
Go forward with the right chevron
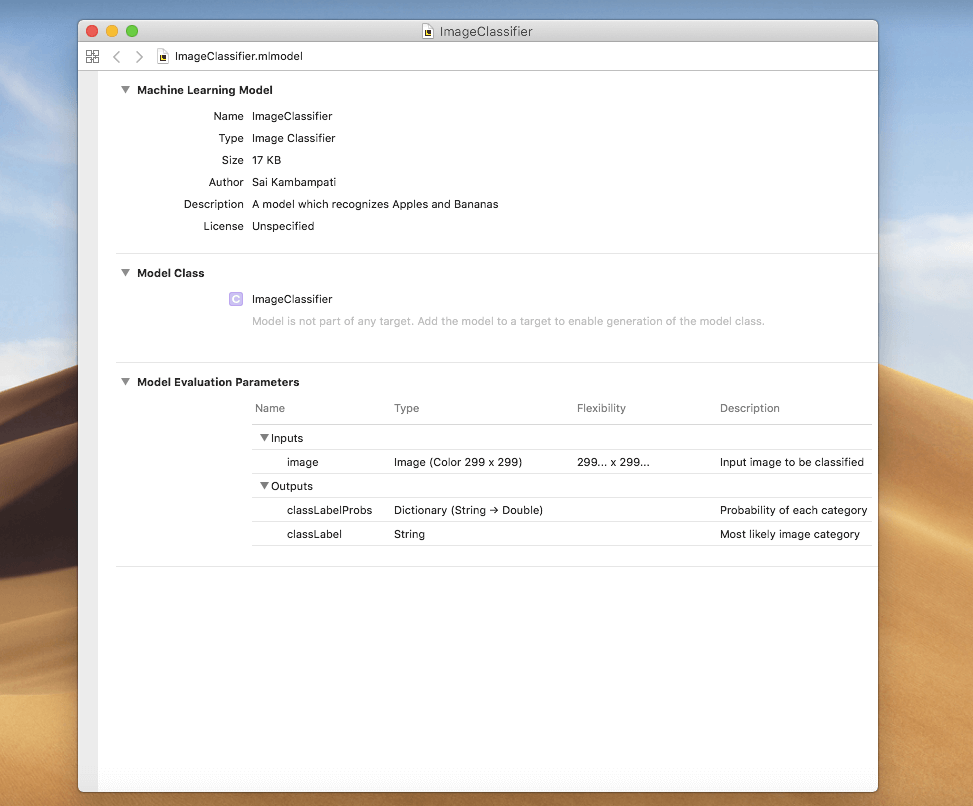[x=139, y=57]
